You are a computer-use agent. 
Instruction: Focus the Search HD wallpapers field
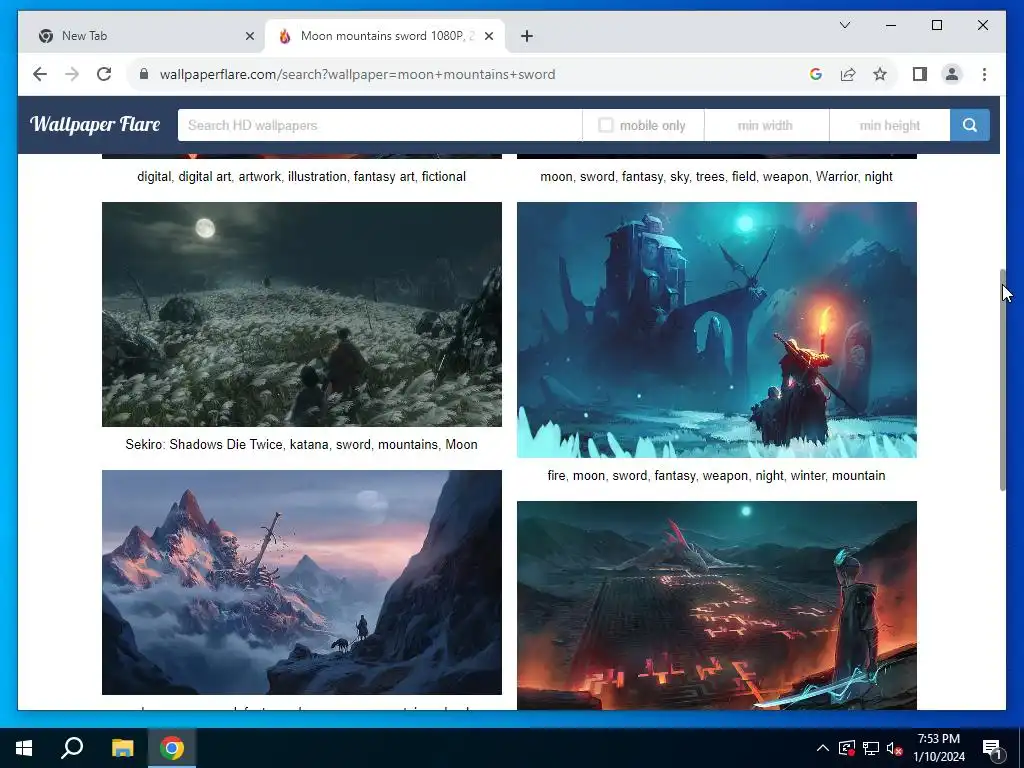tap(379, 125)
